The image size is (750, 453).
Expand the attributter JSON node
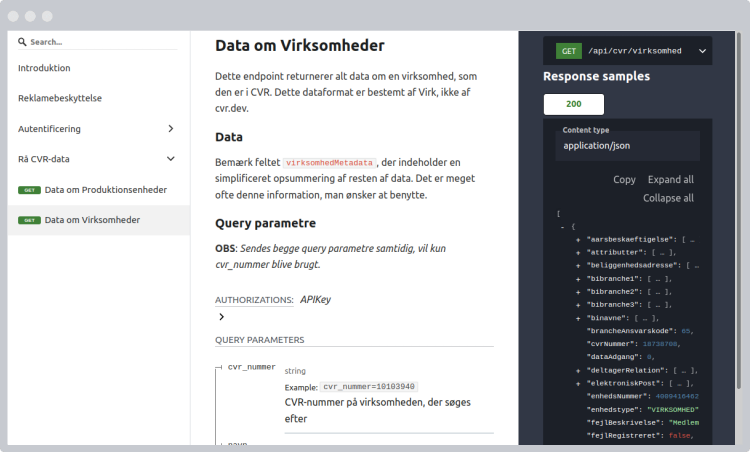pos(578,253)
